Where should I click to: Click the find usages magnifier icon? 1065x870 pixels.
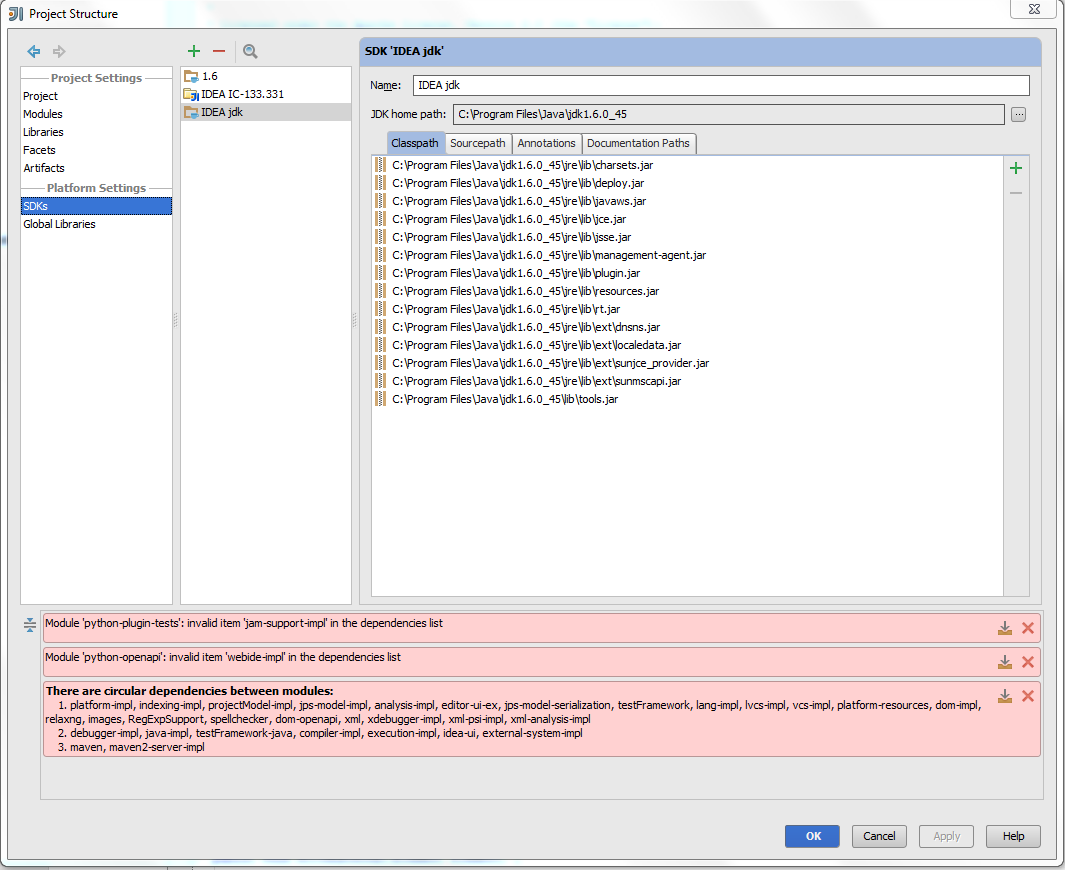[250, 51]
